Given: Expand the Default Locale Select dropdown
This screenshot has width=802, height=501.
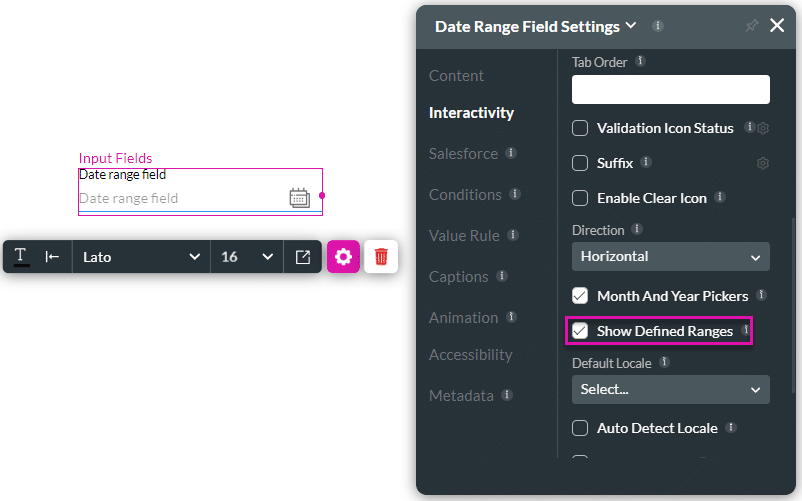Looking at the screenshot, I should 670,389.
